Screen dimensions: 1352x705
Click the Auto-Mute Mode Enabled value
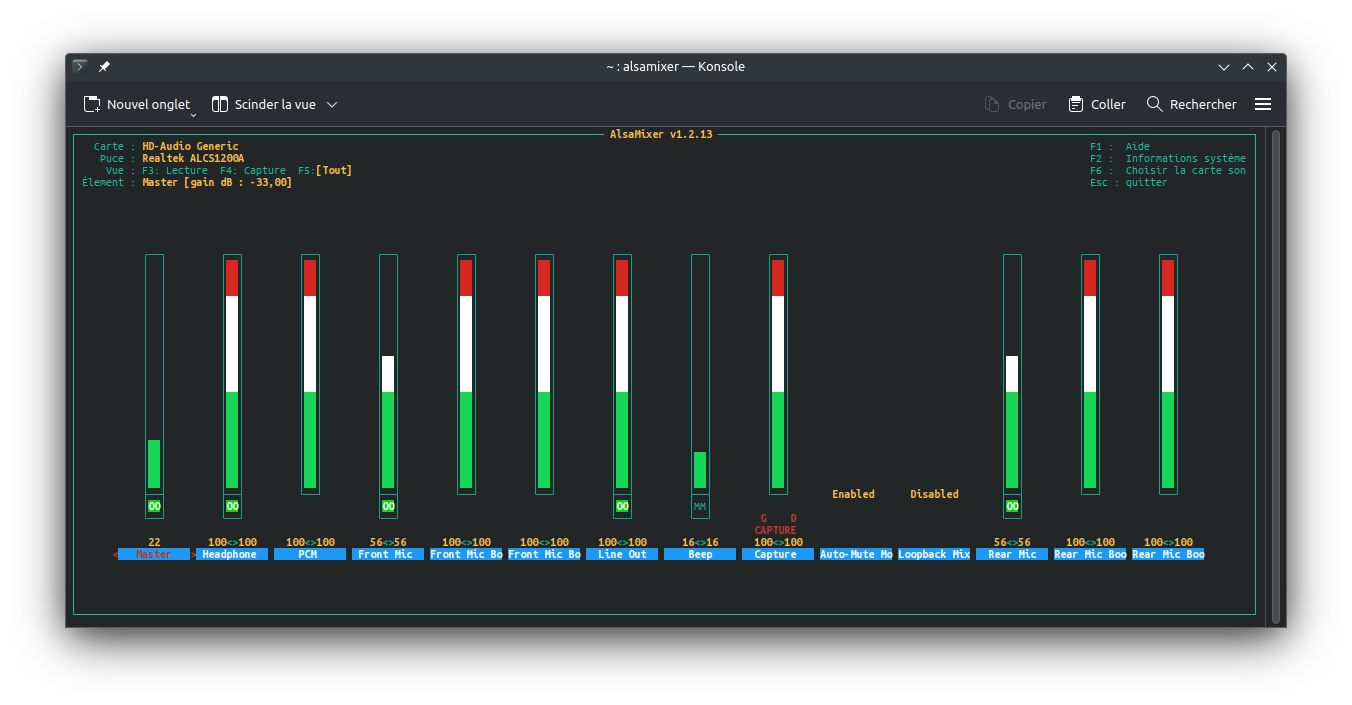[853, 494]
